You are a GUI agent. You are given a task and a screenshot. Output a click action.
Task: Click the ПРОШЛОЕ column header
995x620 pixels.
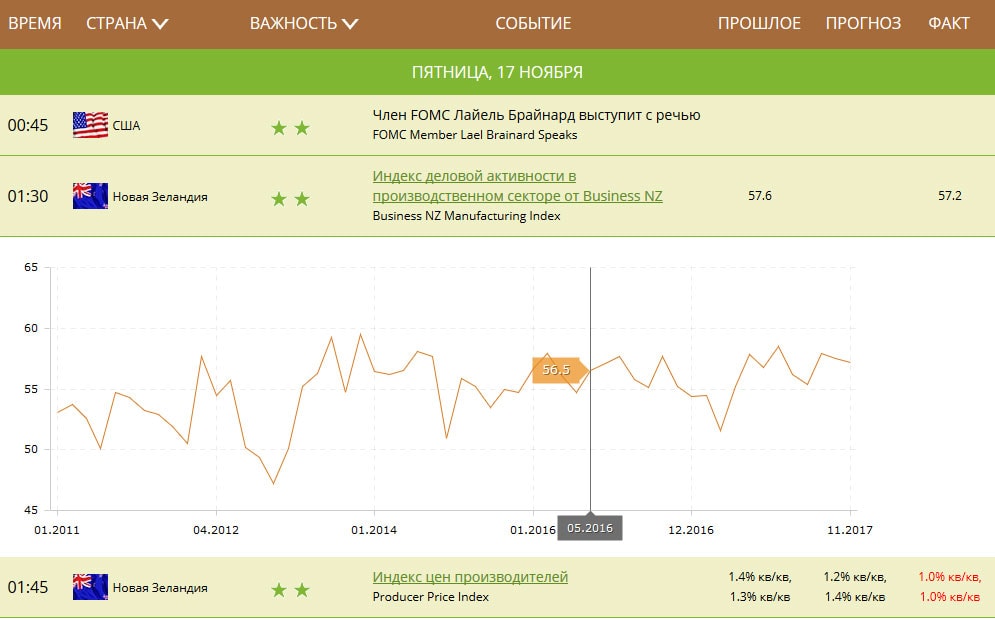pos(759,23)
